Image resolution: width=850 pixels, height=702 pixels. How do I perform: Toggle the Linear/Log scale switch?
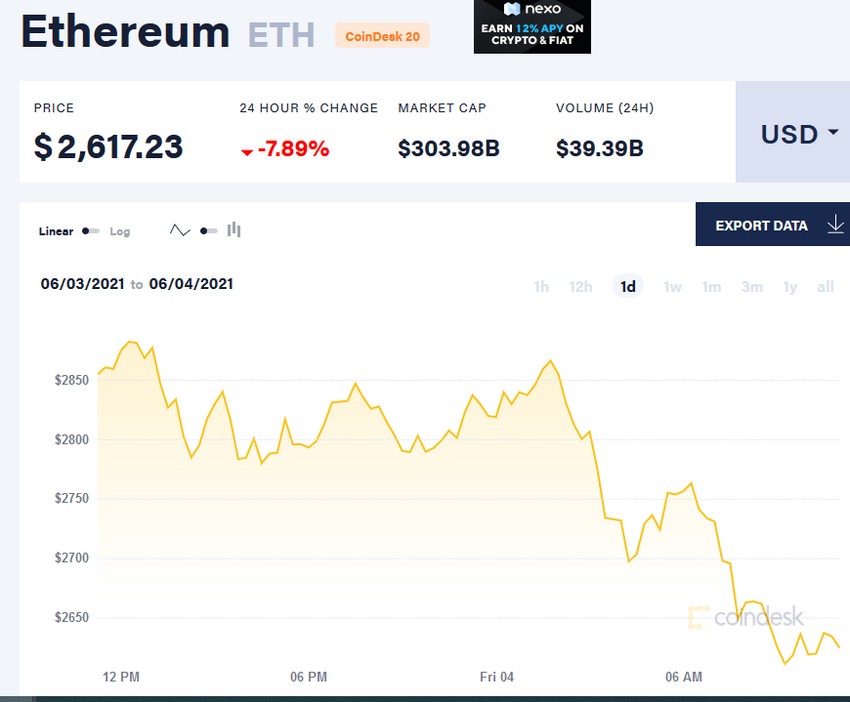90,231
